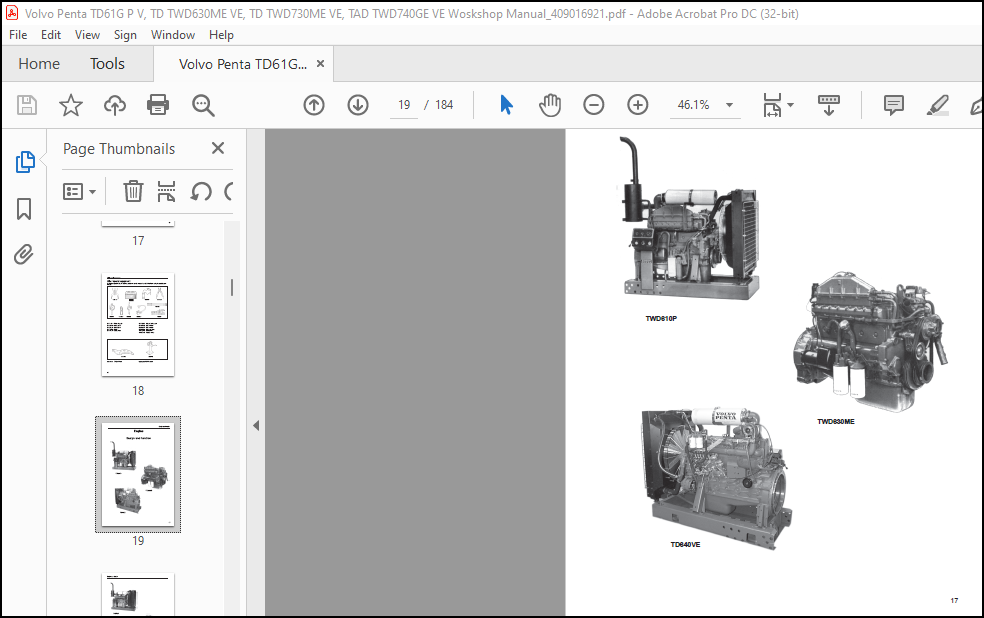Open the Help menu
Viewport: 984px width, 618px height.
221,35
